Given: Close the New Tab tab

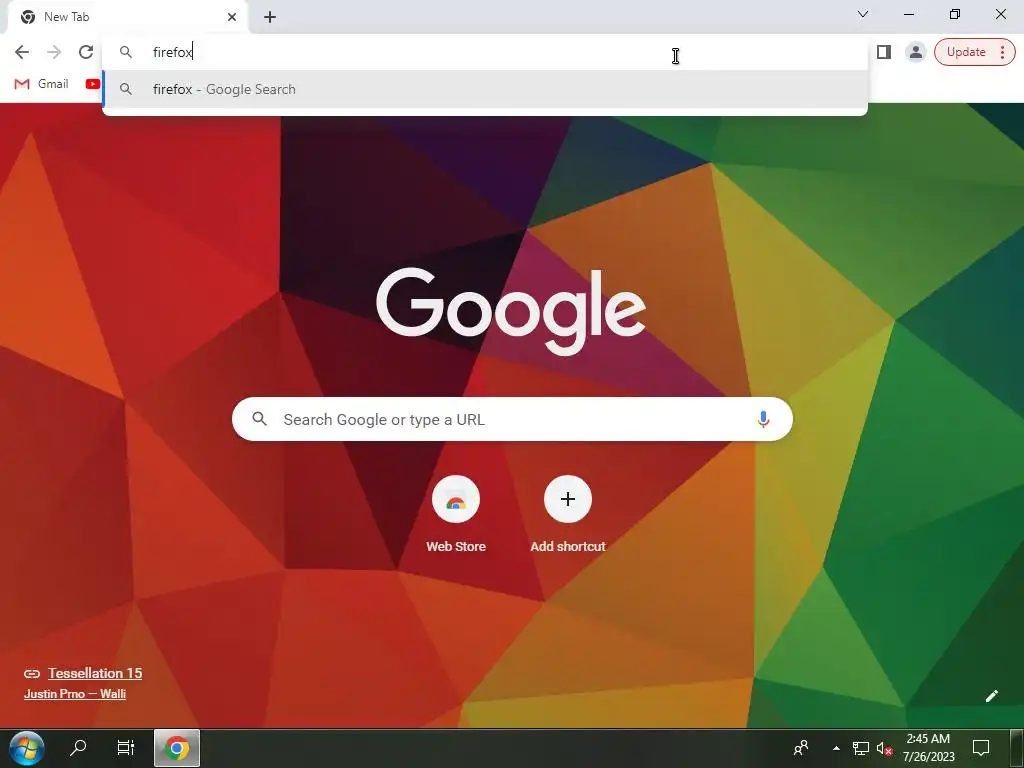Looking at the screenshot, I should [232, 17].
